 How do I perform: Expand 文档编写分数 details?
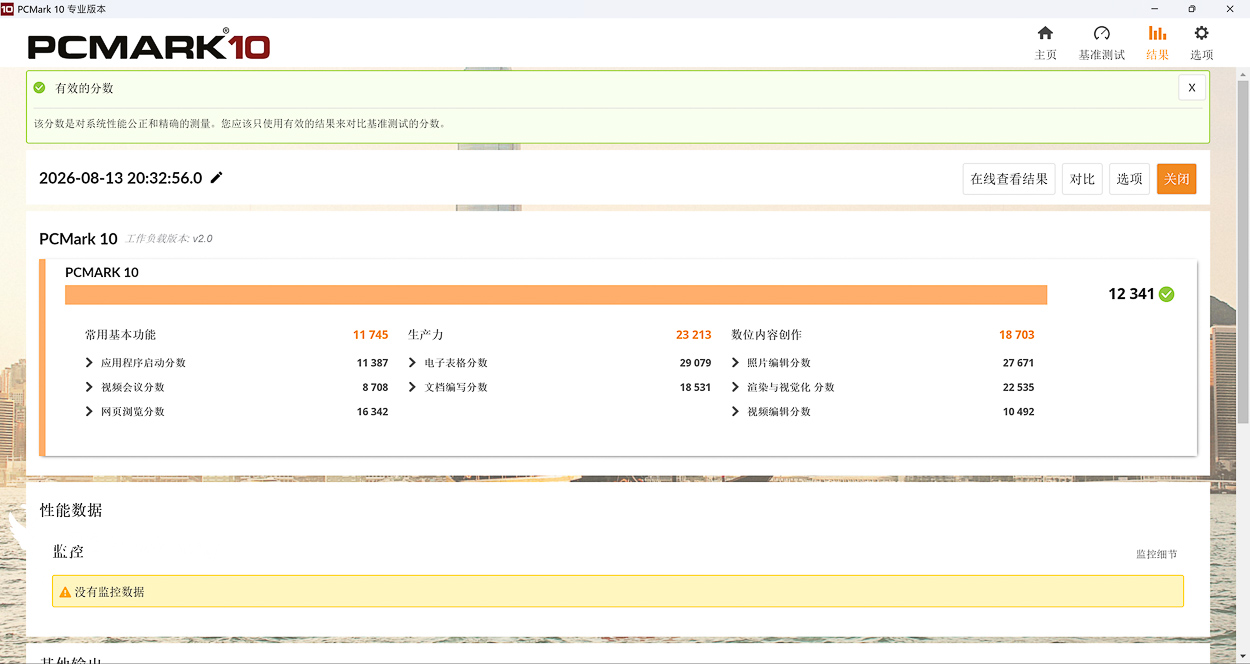[x=412, y=387]
